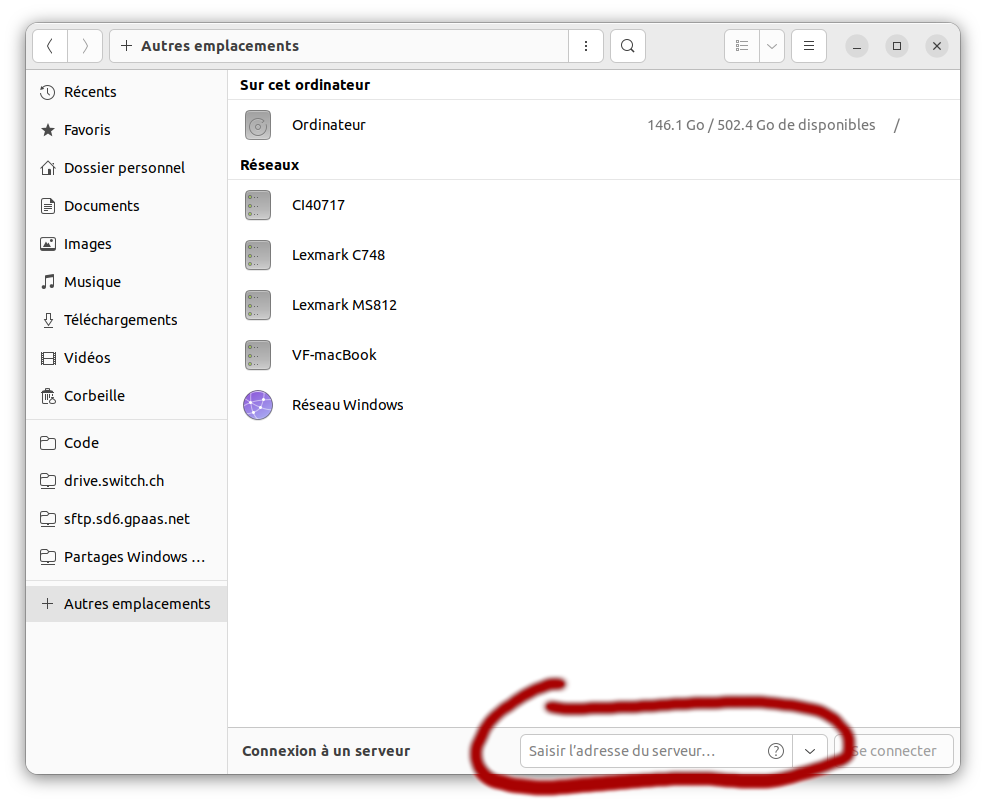Click the back navigation arrow
This screenshot has width=986, height=803.
point(50,46)
